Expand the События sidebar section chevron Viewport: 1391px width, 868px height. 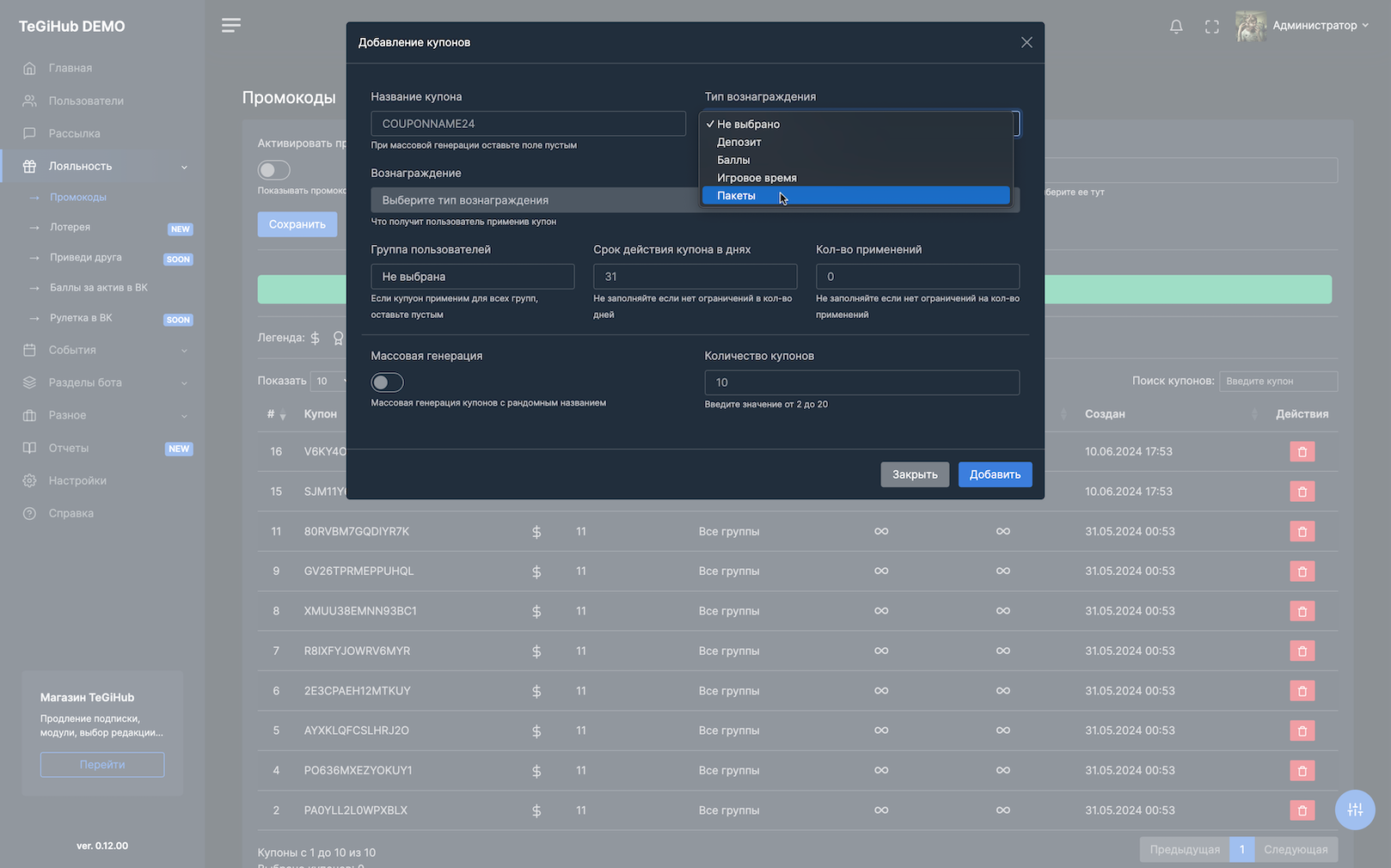tap(184, 351)
